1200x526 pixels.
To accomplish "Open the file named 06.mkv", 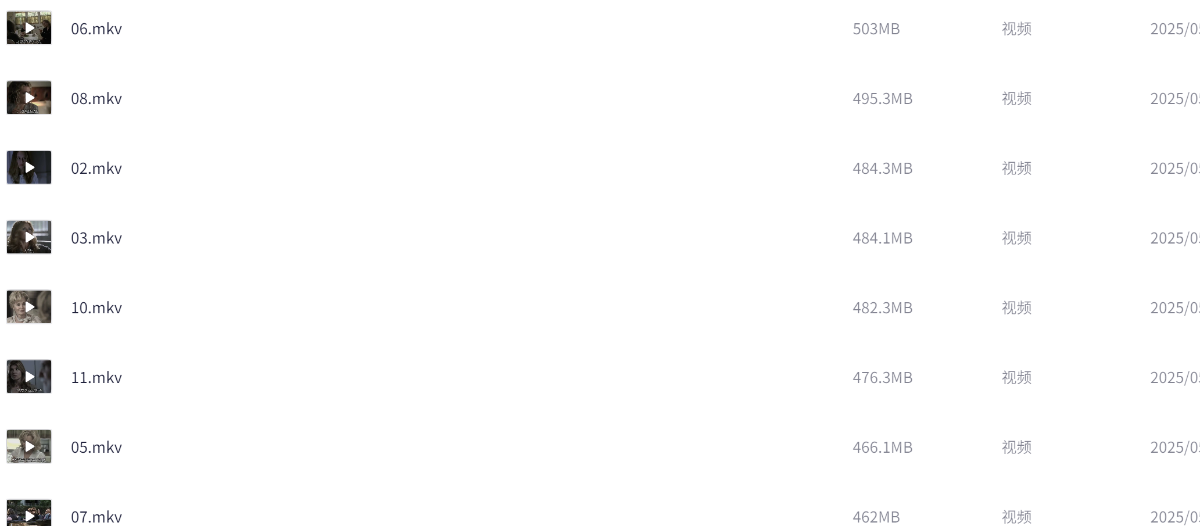I will [96, 29].
